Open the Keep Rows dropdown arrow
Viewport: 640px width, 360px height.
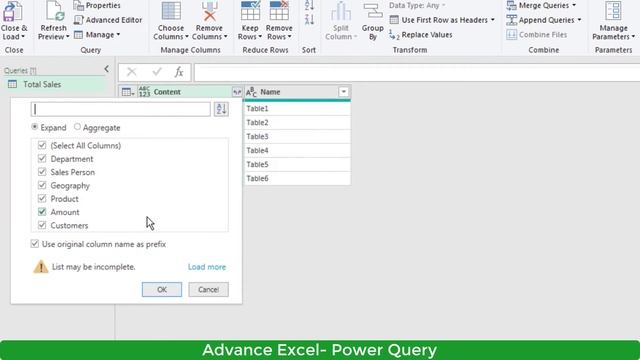click(260, 37)
